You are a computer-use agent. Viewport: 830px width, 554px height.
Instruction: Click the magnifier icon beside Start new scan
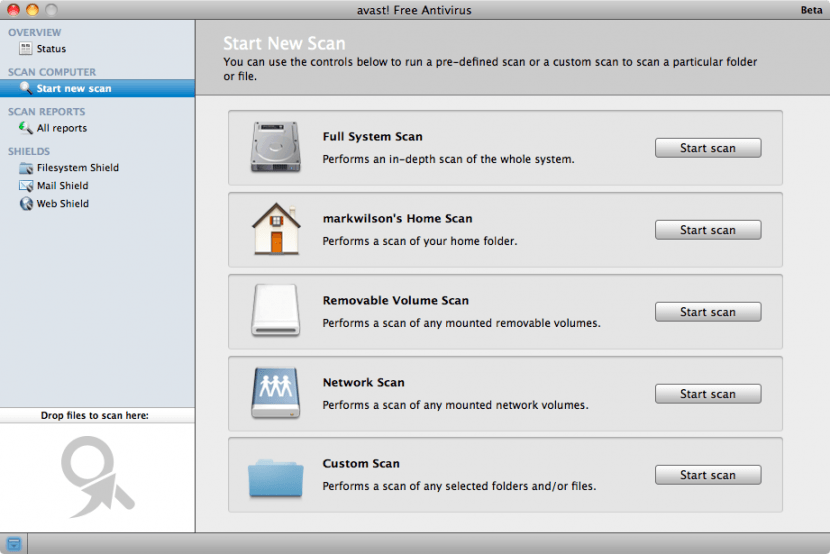click(x=25, y=88)
